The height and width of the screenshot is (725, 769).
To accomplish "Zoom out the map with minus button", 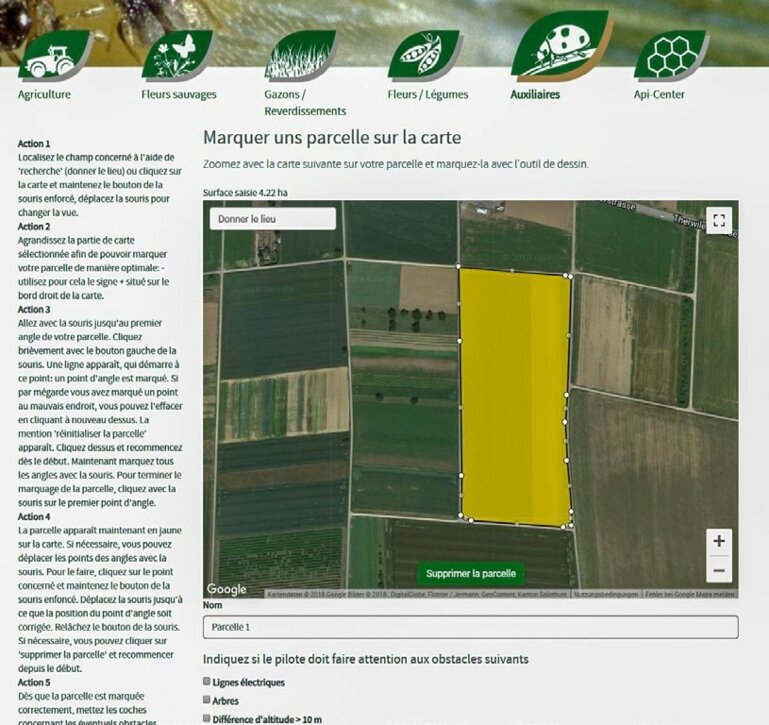I will tap(718, 571).
